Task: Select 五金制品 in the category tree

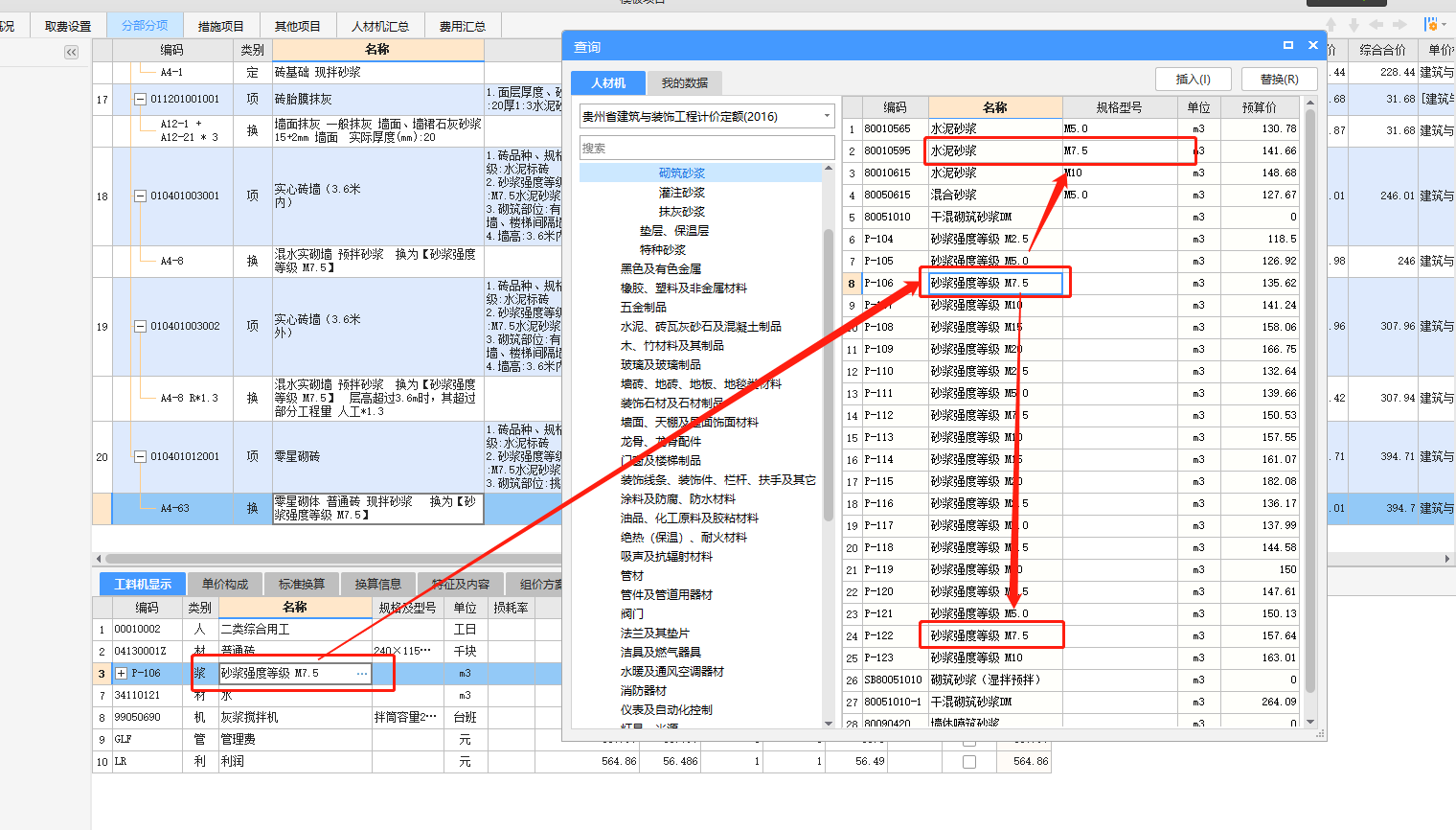Action: tap(644, 307)
